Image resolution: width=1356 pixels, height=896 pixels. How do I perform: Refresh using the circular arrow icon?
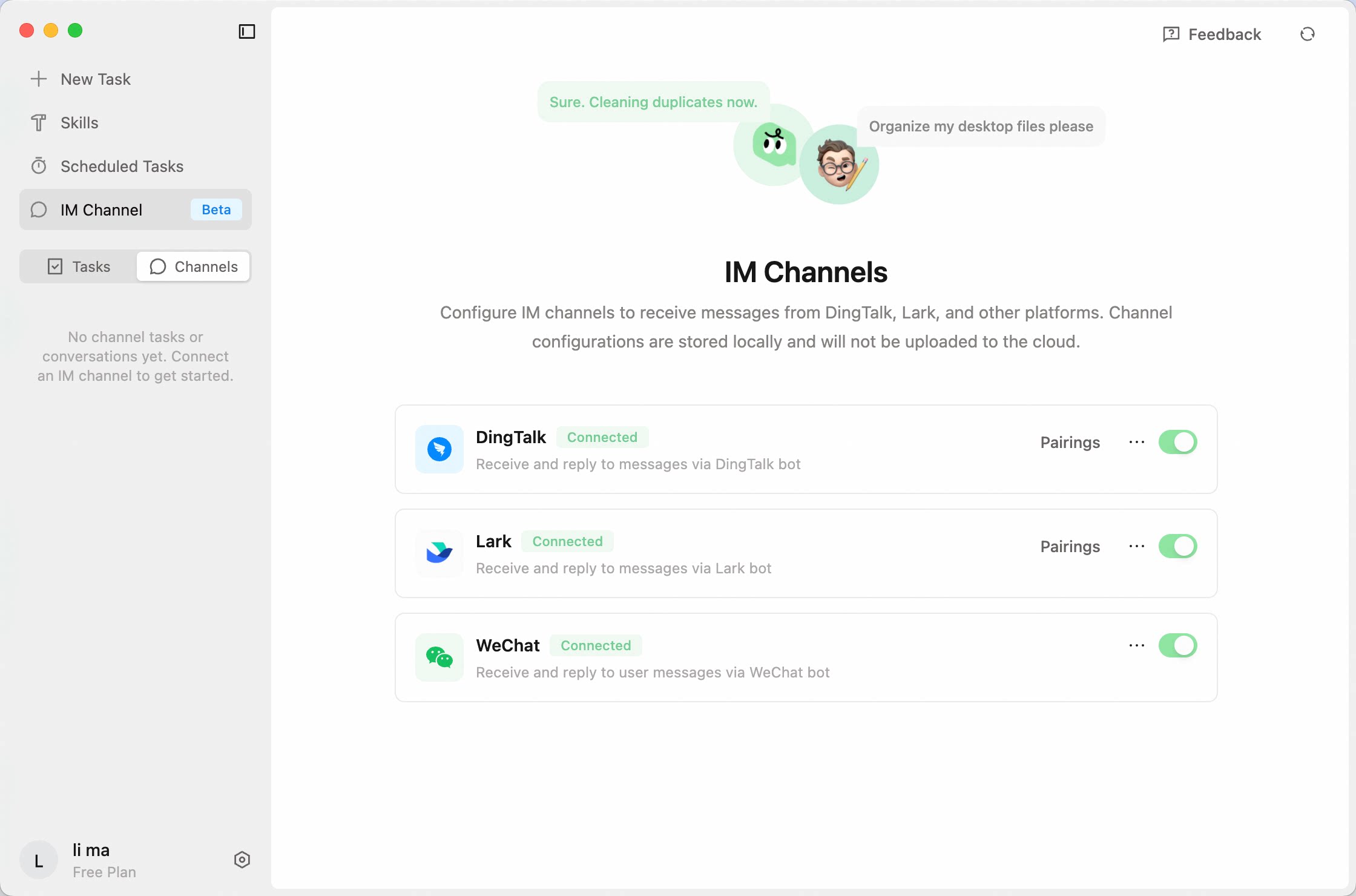coord(1307,34)
